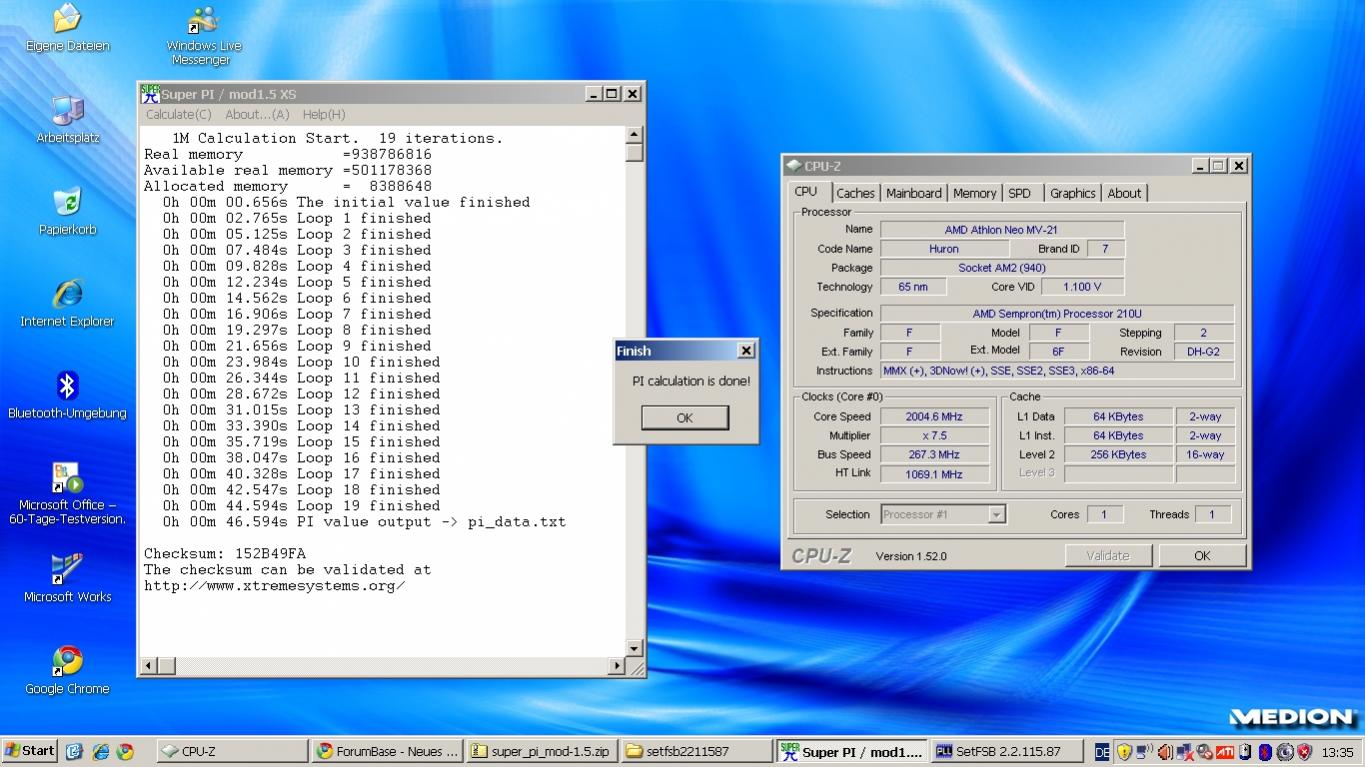Screen dimensions: 1365x767
Task: Switch to setfsb2211587 folder taskbar button
Action: (x=695, y=751)
